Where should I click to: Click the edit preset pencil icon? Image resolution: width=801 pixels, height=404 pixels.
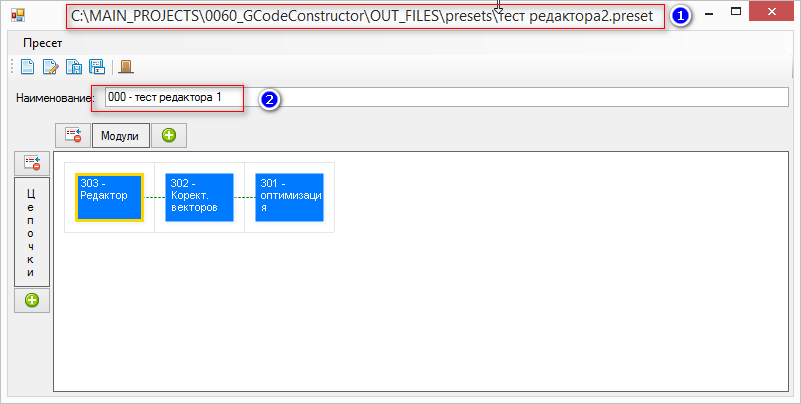pyautogui.click(x=50, y=67)
